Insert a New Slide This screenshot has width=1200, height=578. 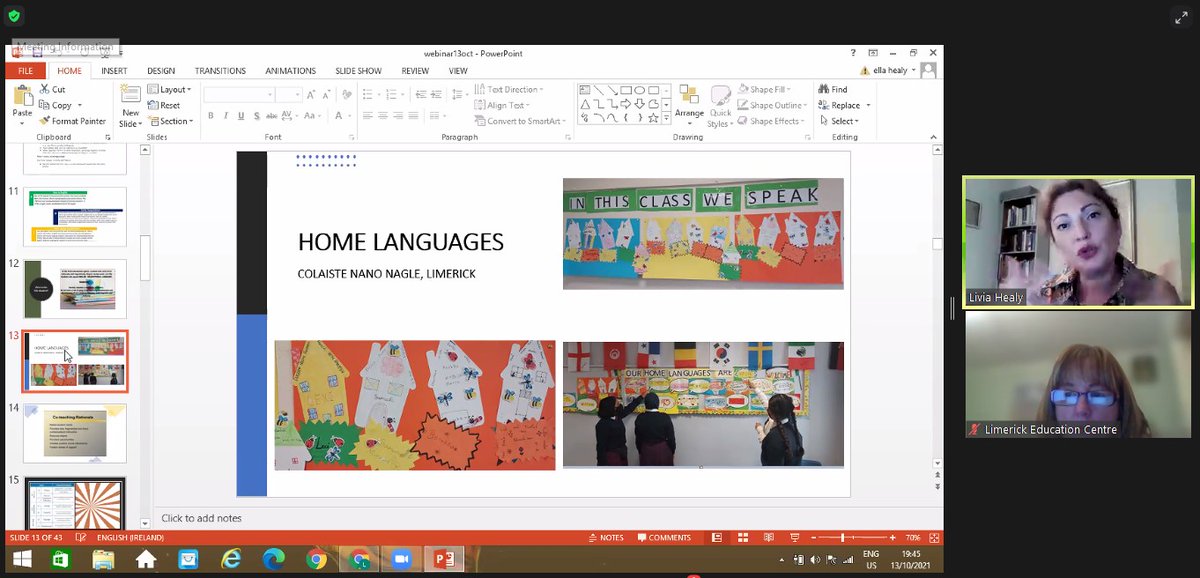click(130, 105)
